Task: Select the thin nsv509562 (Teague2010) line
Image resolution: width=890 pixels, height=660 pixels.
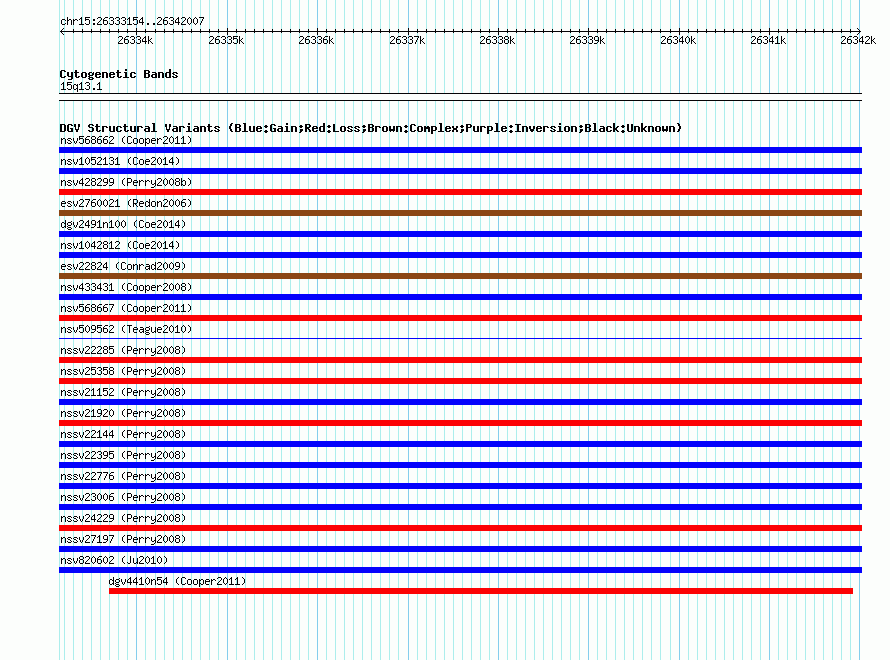Action: [x=460, y=339]
